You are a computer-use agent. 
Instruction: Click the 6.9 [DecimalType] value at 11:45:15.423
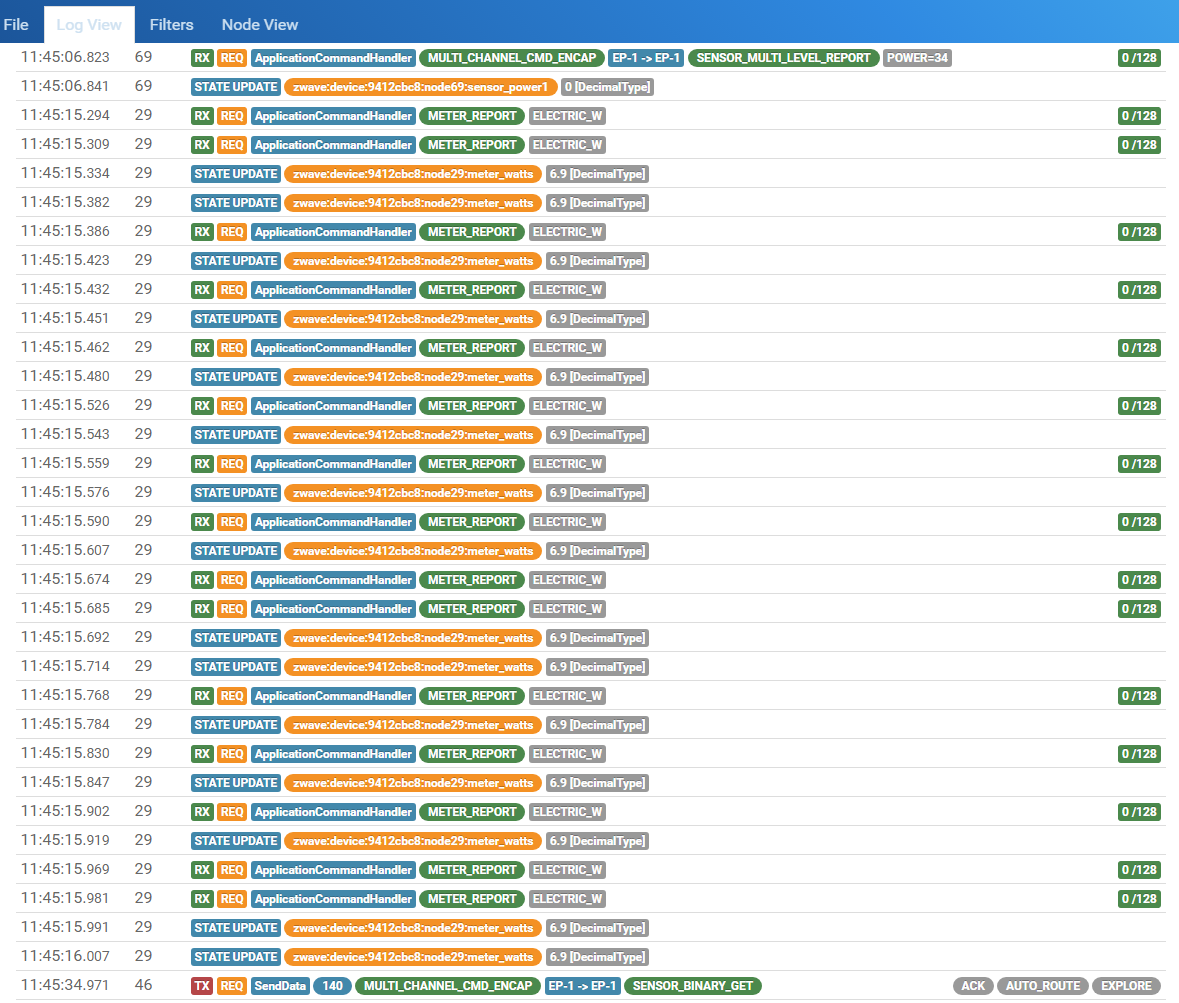click(597, 261)
